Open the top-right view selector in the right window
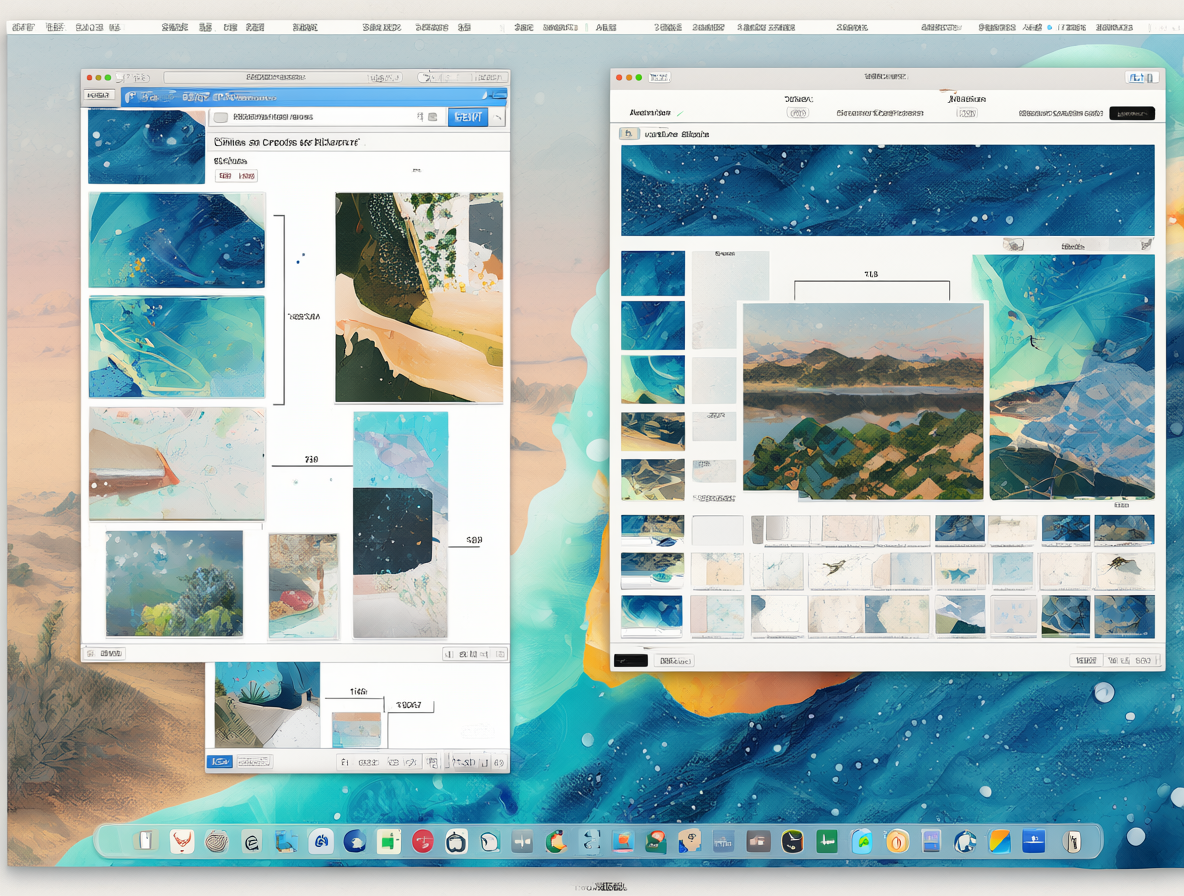This screenshot has height=896, width=1184. click(x=1141, y=77)
